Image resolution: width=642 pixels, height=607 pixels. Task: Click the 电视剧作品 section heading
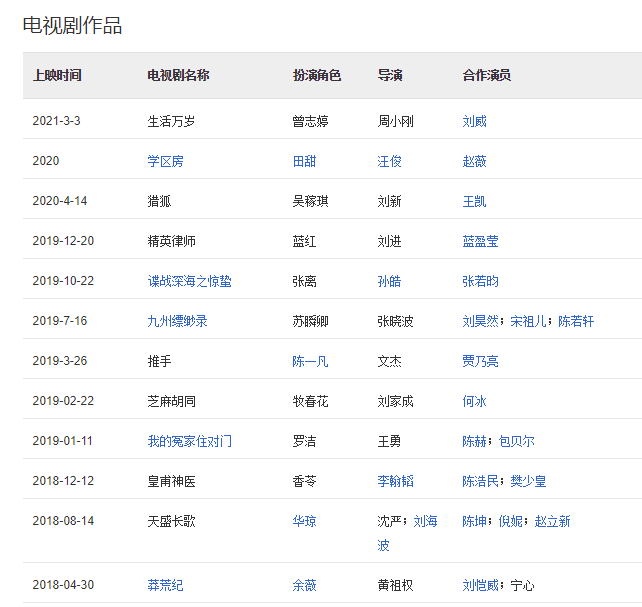[x=72, y=25]
